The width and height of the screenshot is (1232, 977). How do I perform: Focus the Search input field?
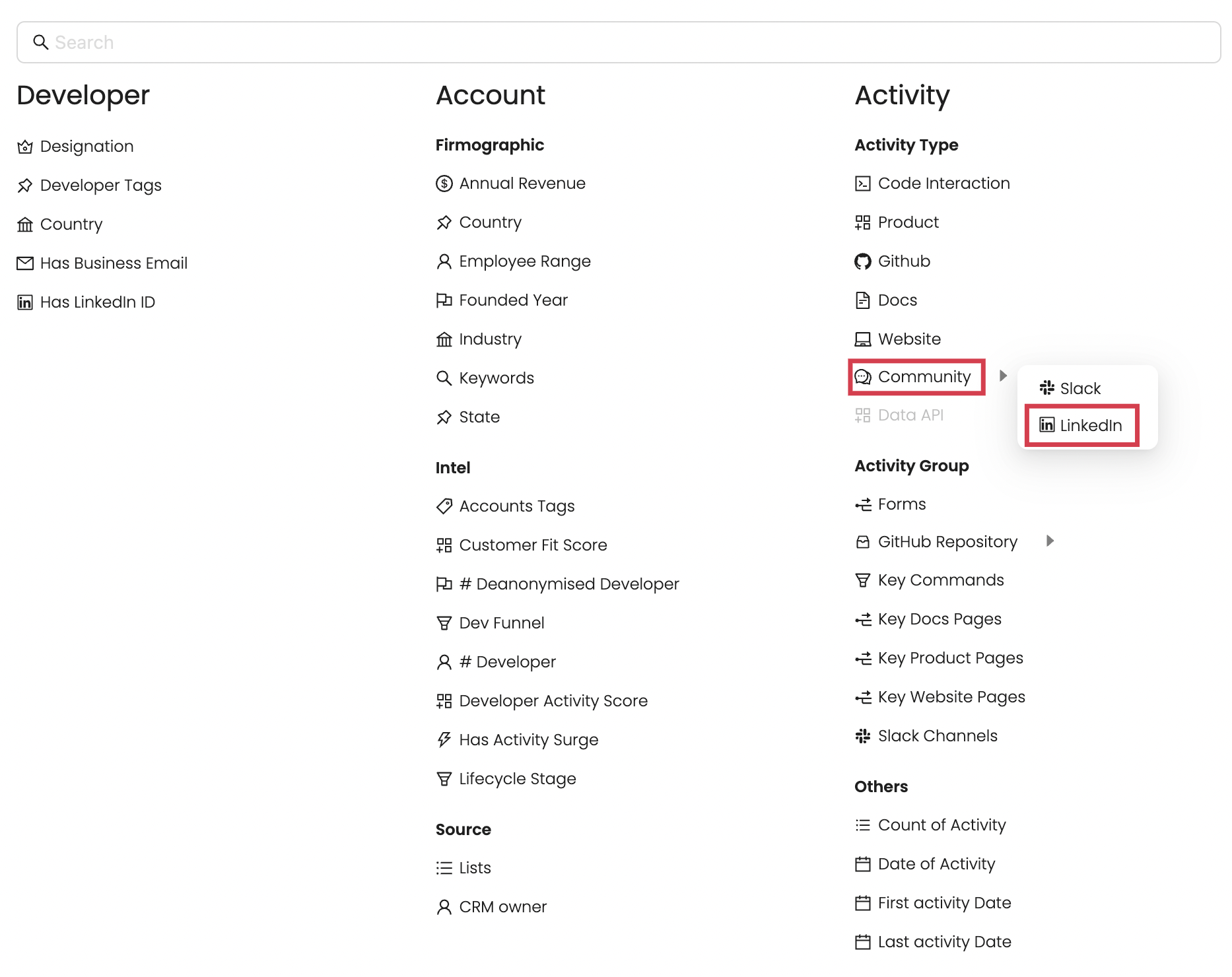(618, 42)
